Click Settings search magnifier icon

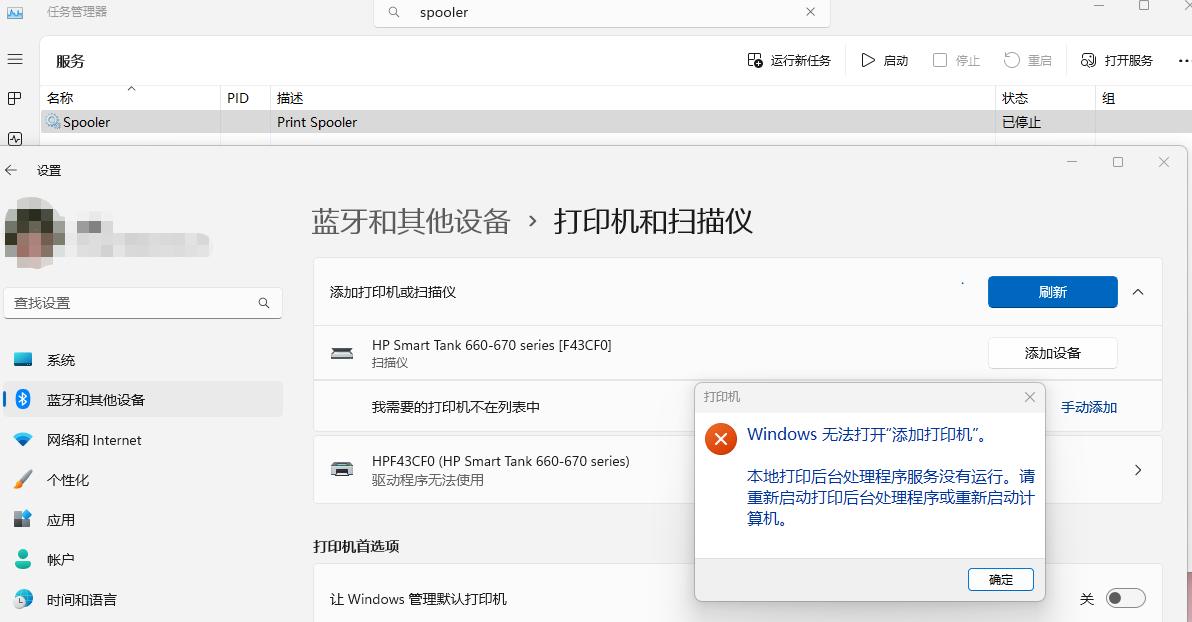click(264, 303)
